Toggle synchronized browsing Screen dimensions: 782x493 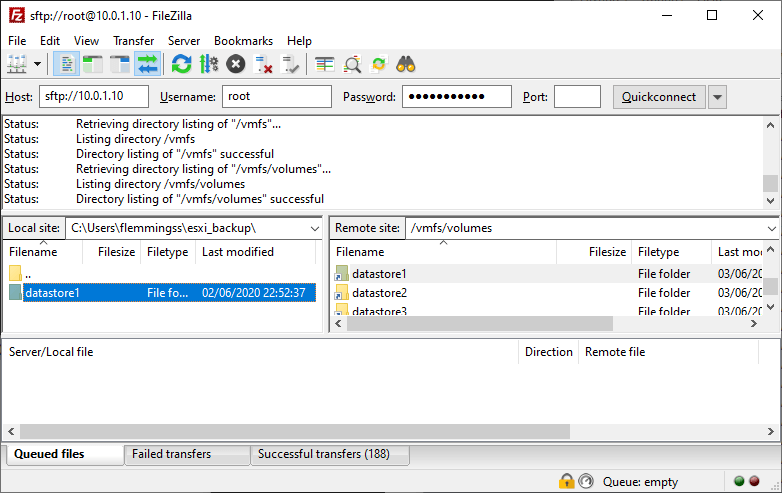point(379,64)
